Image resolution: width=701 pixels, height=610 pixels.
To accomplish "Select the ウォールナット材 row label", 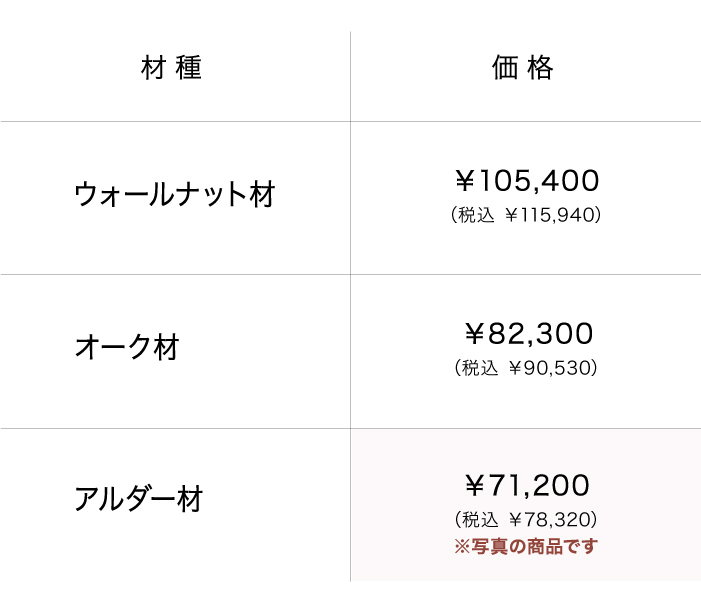I will pyautogui.click(x=175, y=194).
